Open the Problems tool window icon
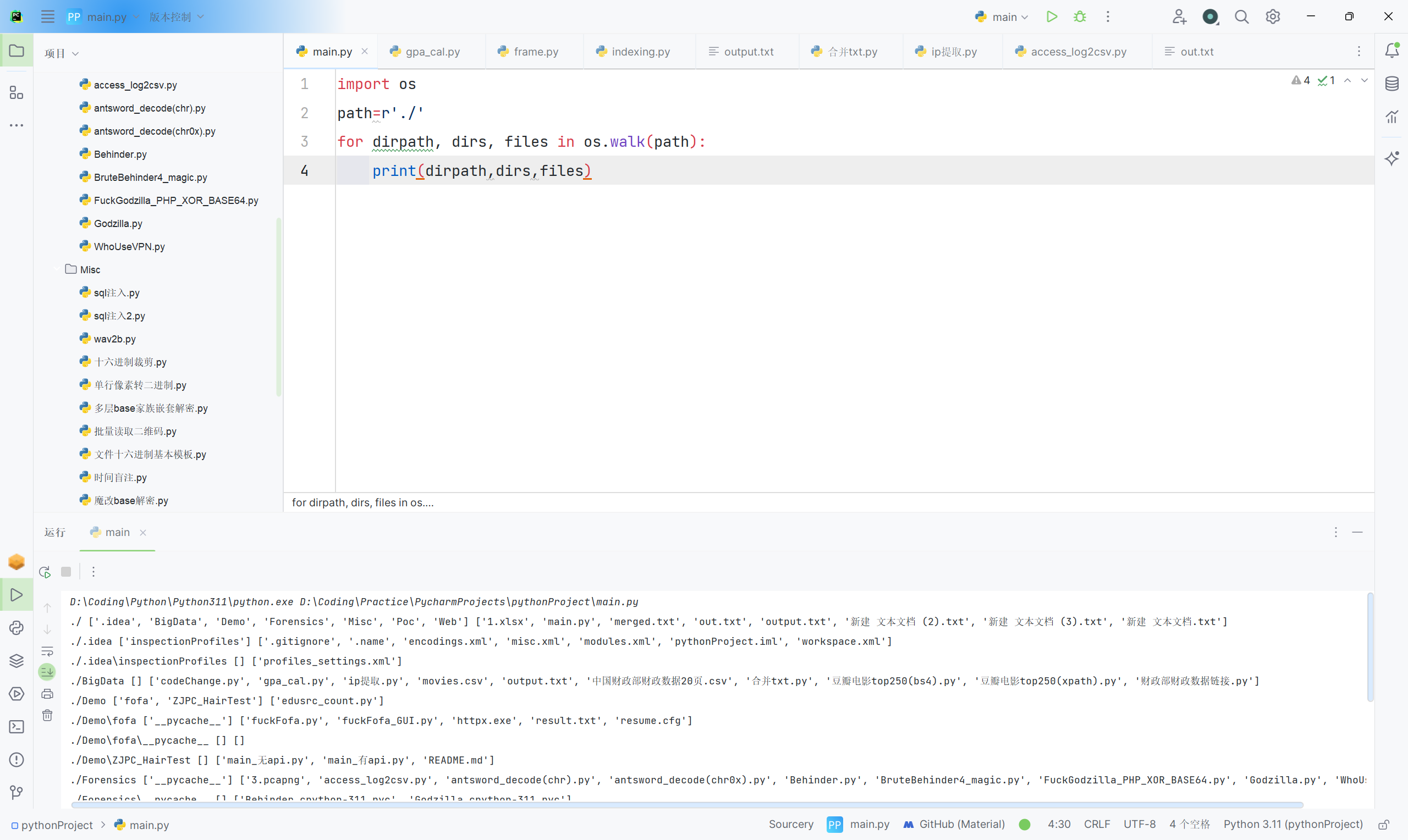This screenshot has width=1408, height=840. pos(16,760)
